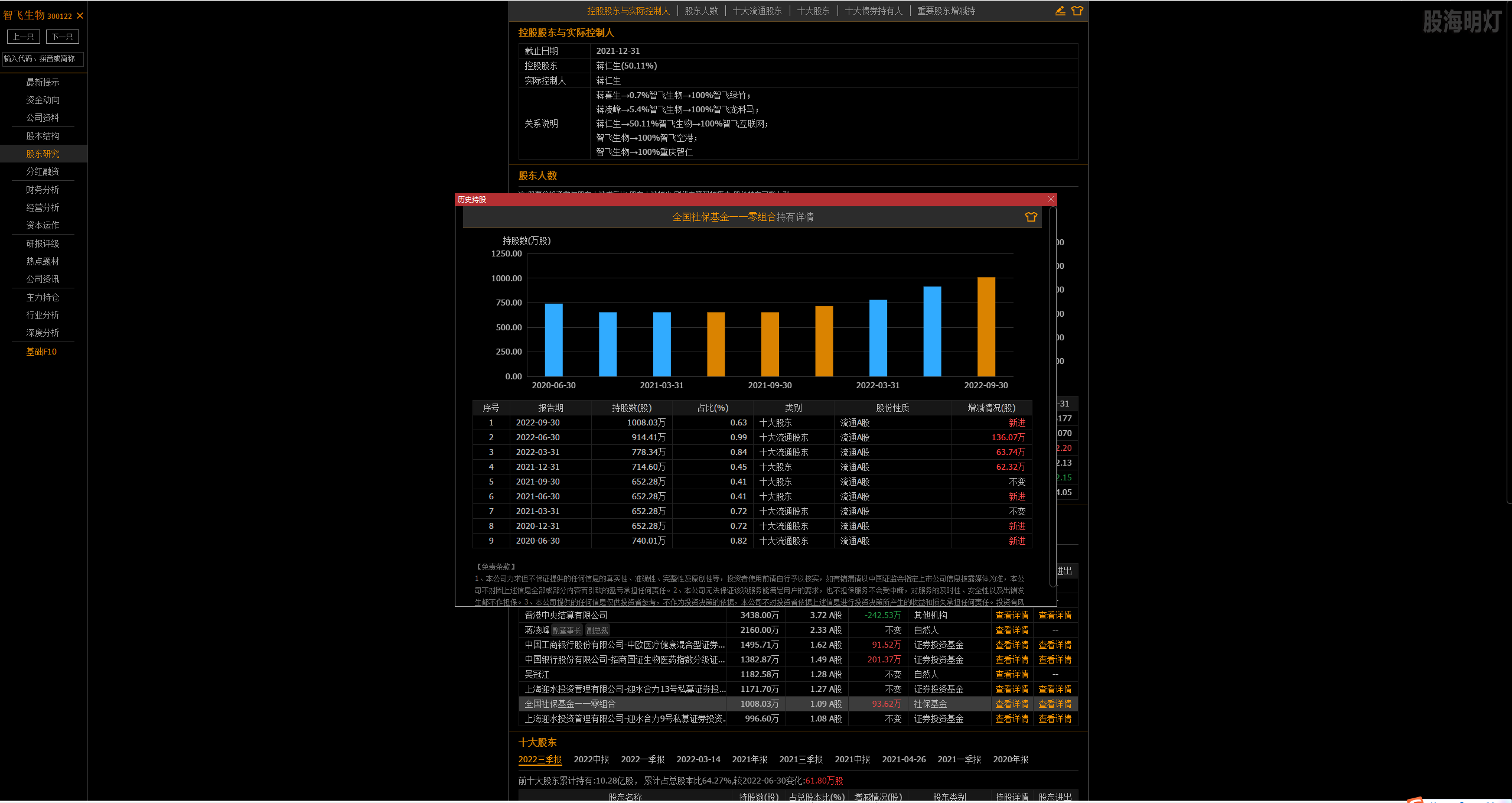Go to next stock with 下一只 button
This screenshot has width=1512, height=803.
pyautogui.click(x=62, y=37)
